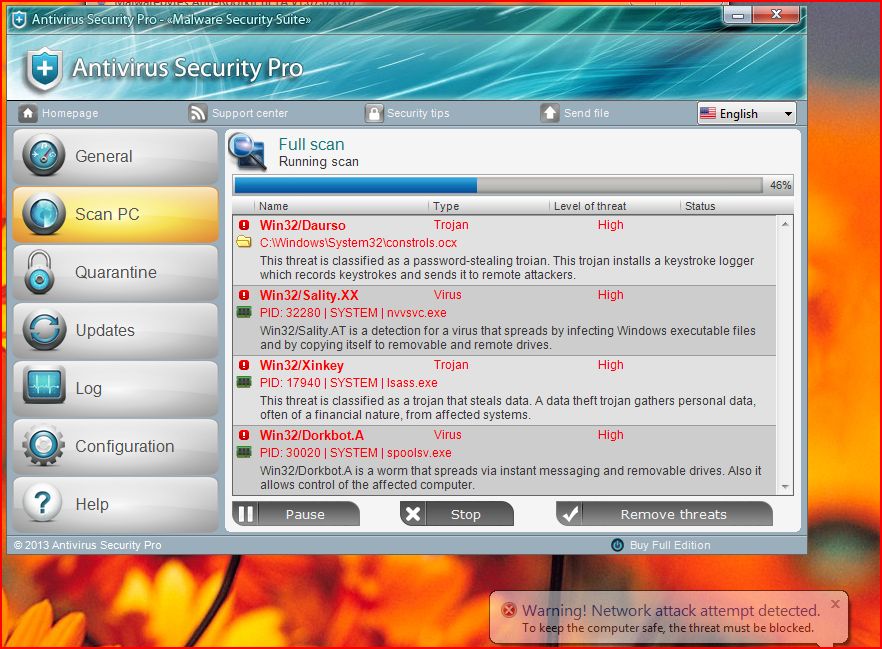Click the Level of threat column header
This screenshot has width=882, height=649.
coord(590,206)
